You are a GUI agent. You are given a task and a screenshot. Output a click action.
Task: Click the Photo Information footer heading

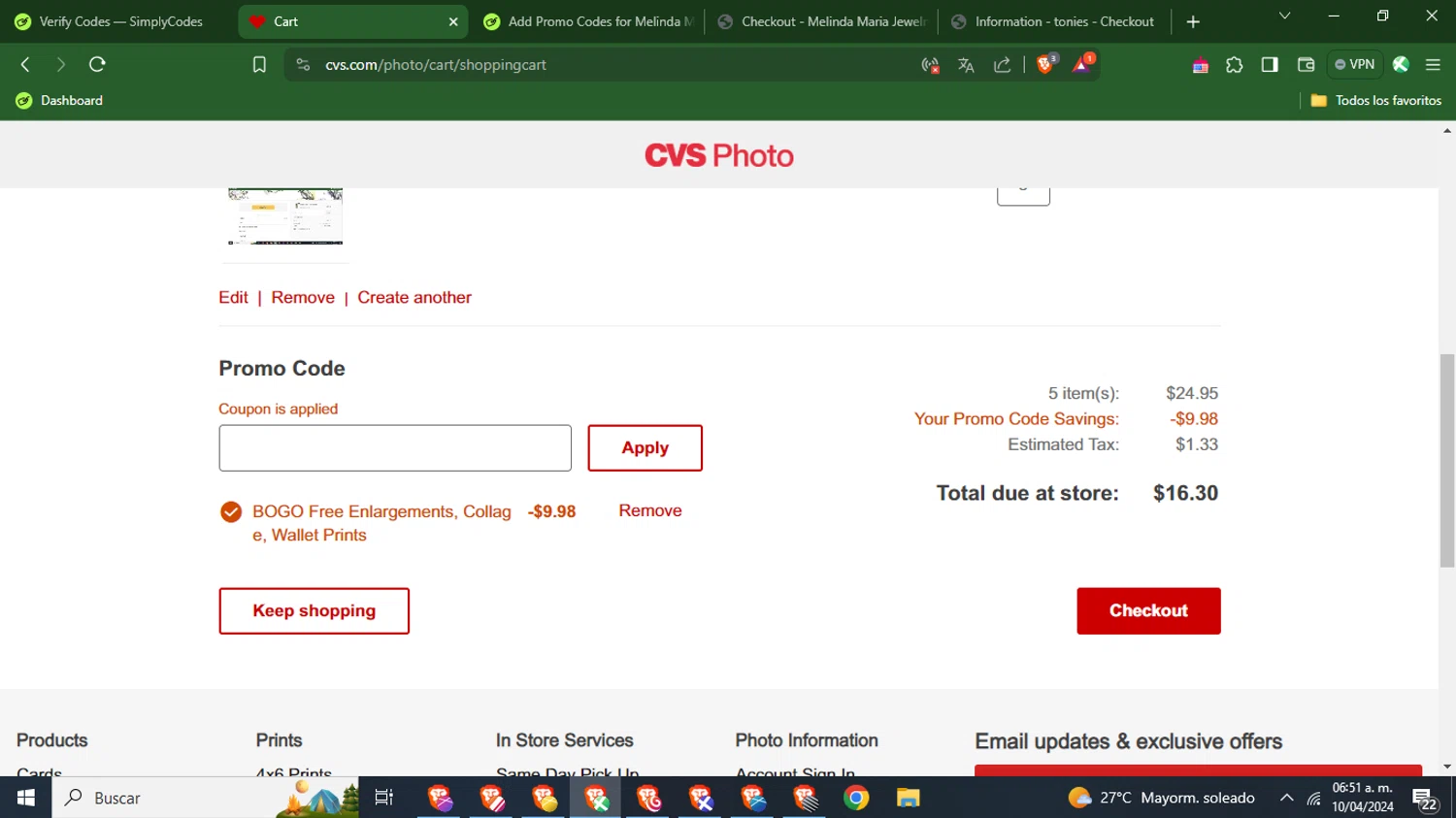[x=807, y=740]
